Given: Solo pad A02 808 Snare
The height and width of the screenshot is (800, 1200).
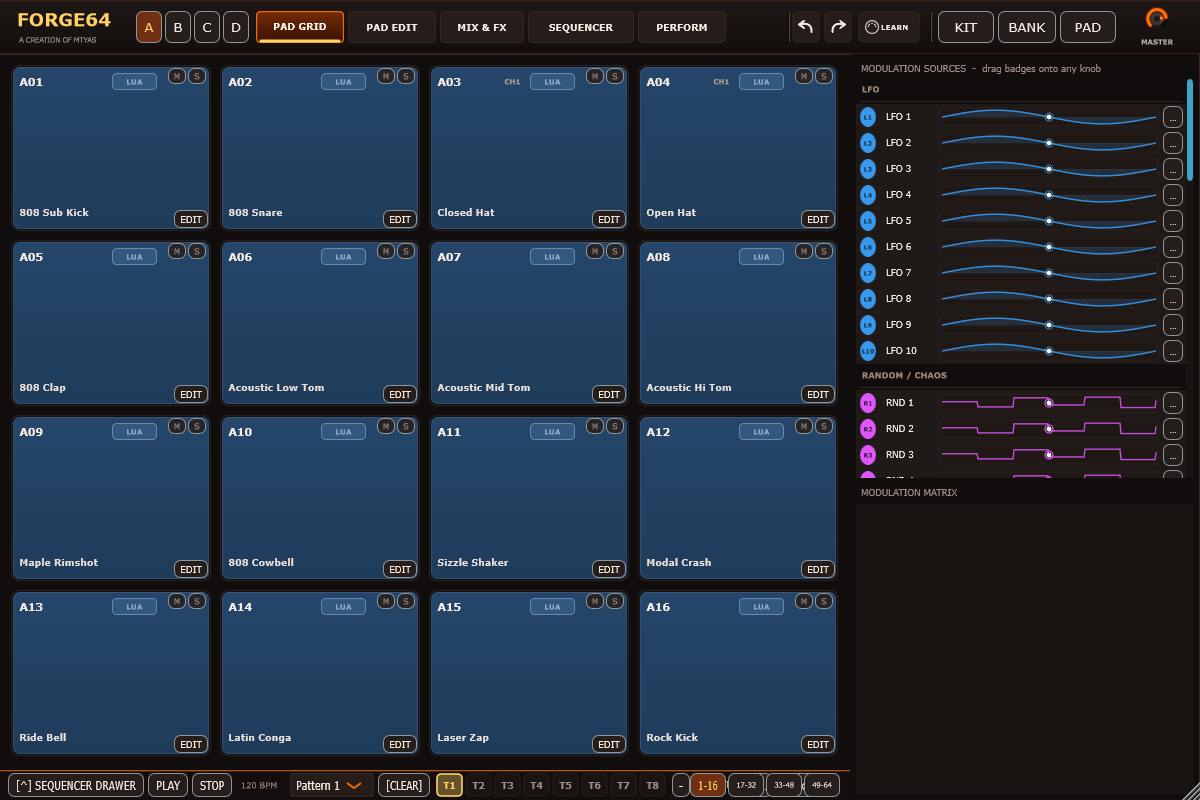Looking at the screenshot, I should [x=405, y=76].
